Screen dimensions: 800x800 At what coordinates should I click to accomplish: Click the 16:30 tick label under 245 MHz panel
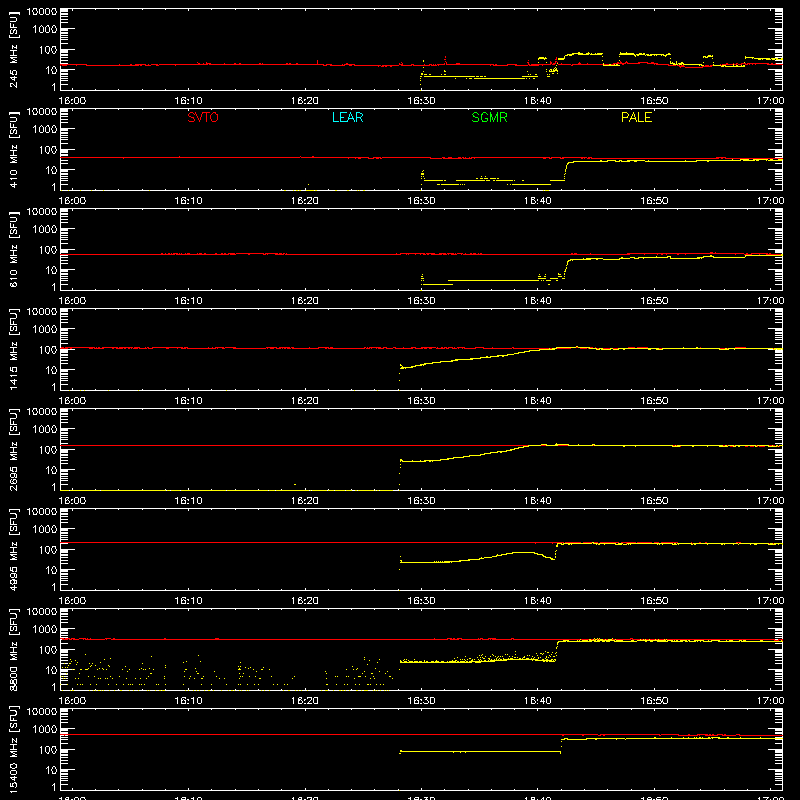coord(421,101)
